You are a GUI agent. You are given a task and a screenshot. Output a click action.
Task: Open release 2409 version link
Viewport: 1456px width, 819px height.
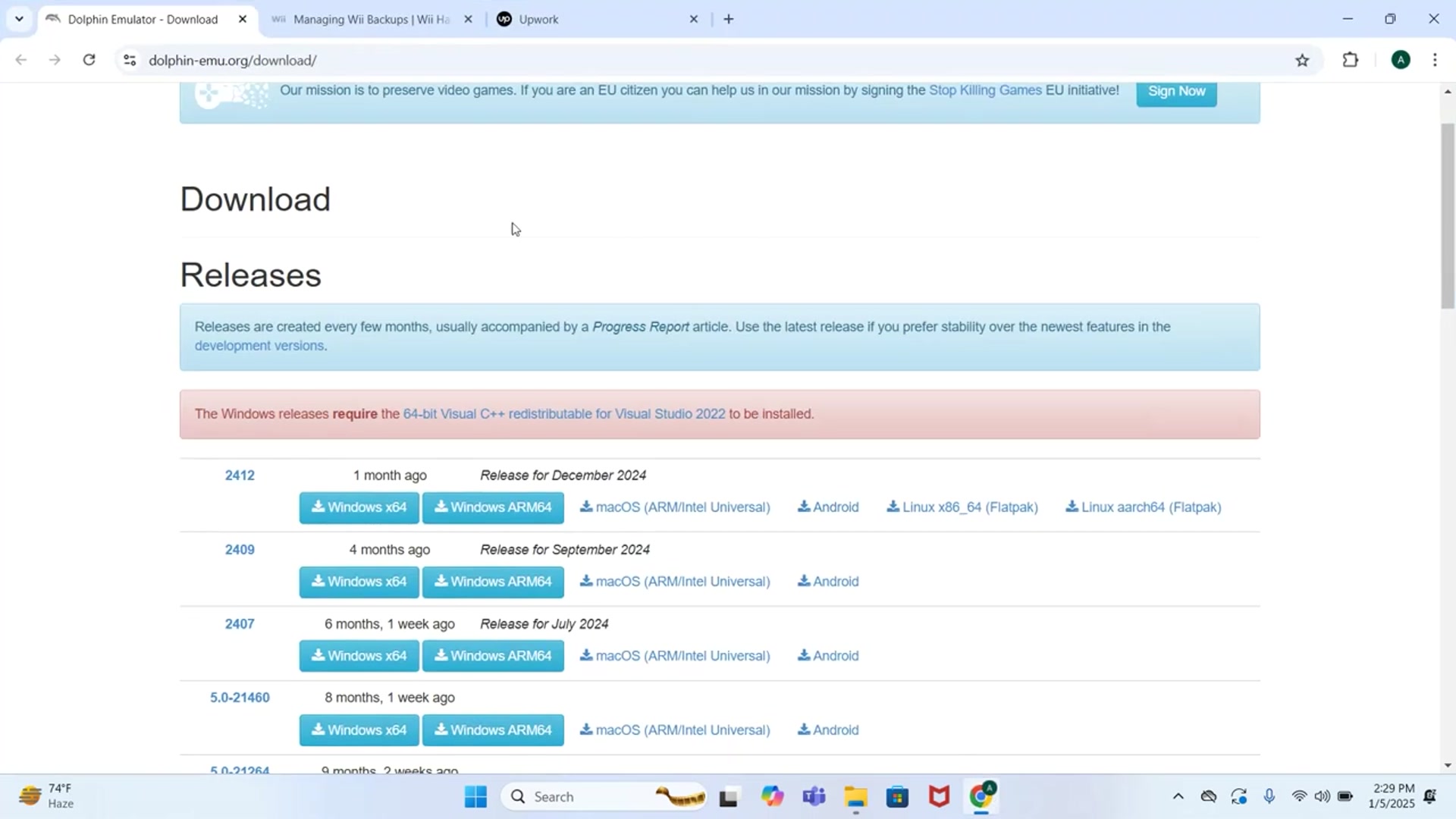click(240, 550)
